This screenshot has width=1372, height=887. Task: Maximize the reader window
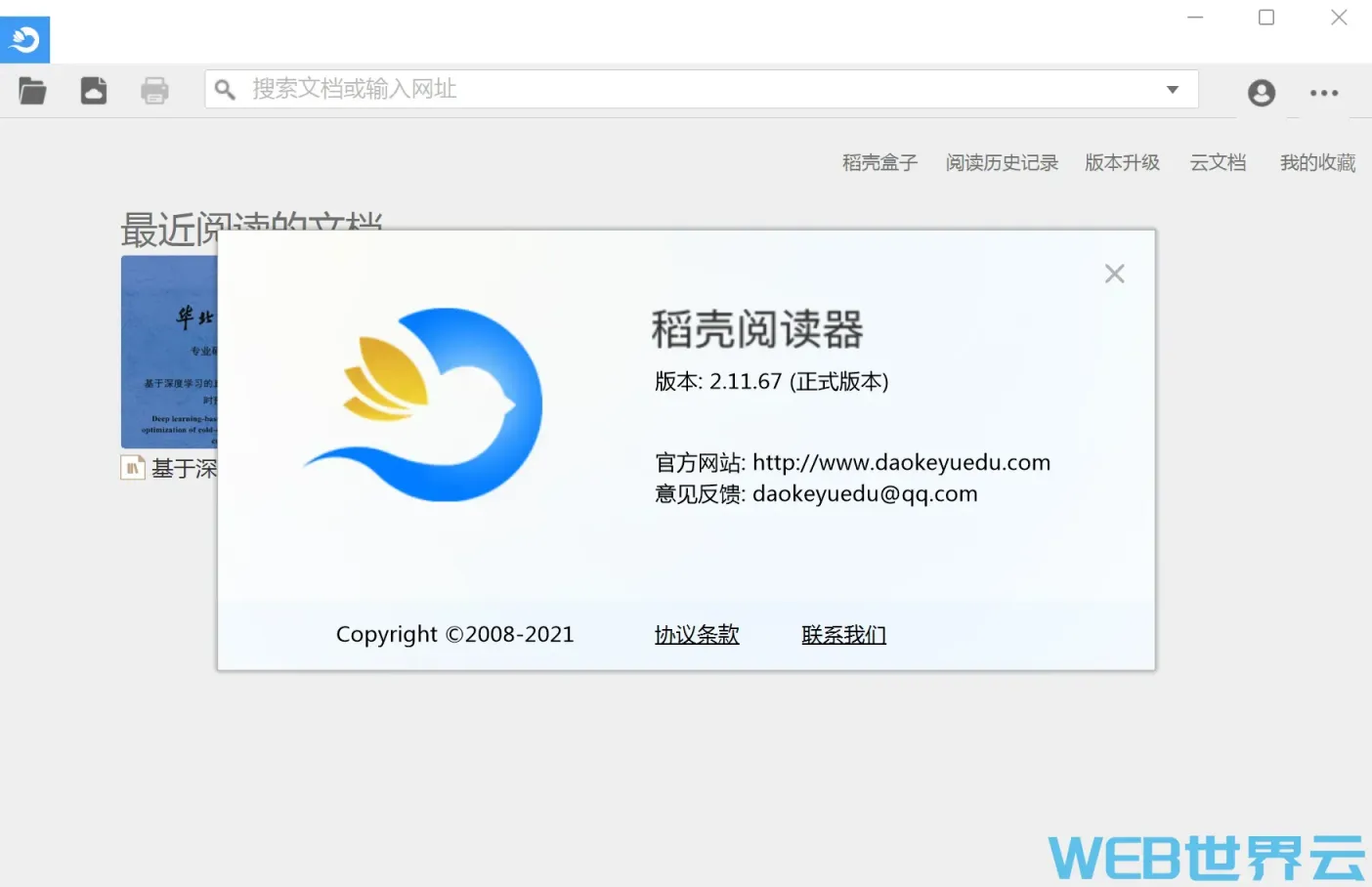pyautogui.click(x=1266, y=18)
